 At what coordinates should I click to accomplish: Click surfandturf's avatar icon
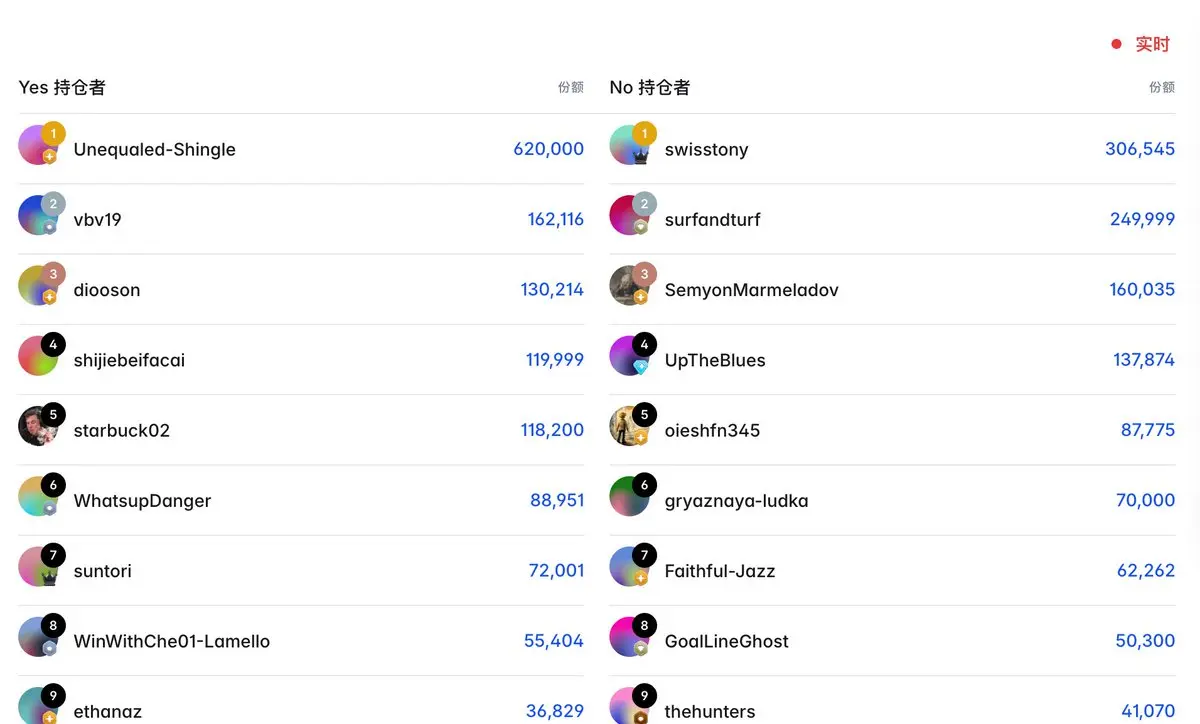click(x=629, y=216)
